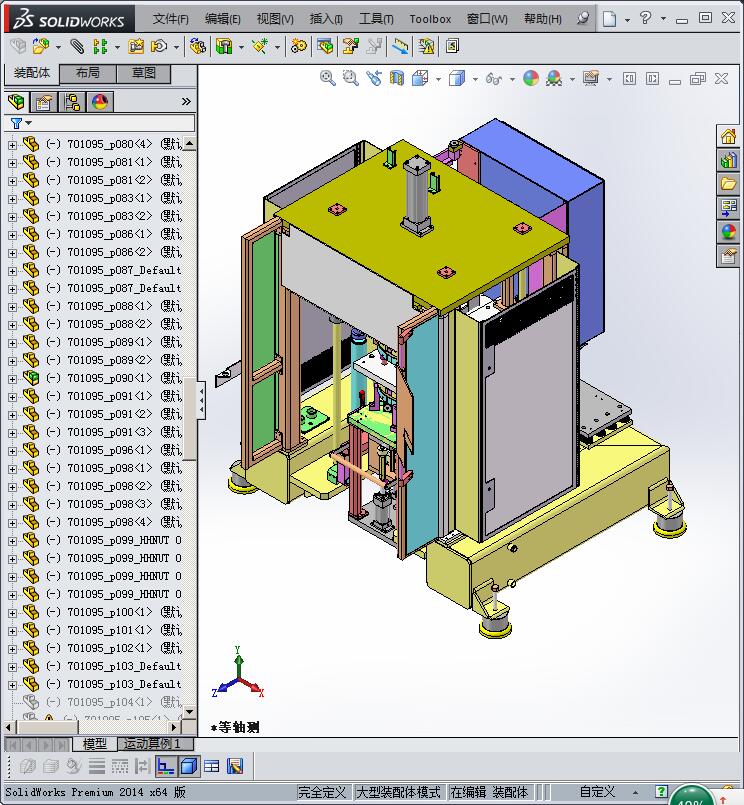Open the Toolbox menu
This screenshot has width=744, height=805.
(x=430, y=19)
